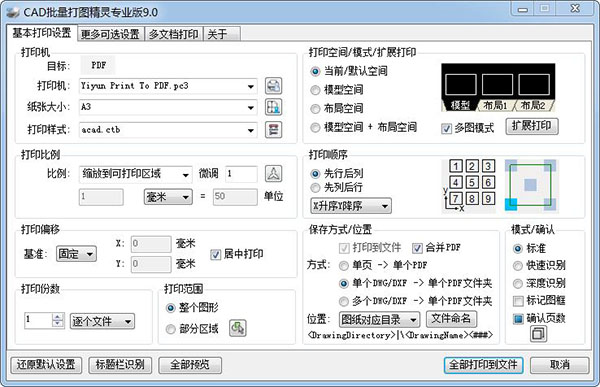
Task: Select 快速识别 mode
Action: tap(539, 265)
